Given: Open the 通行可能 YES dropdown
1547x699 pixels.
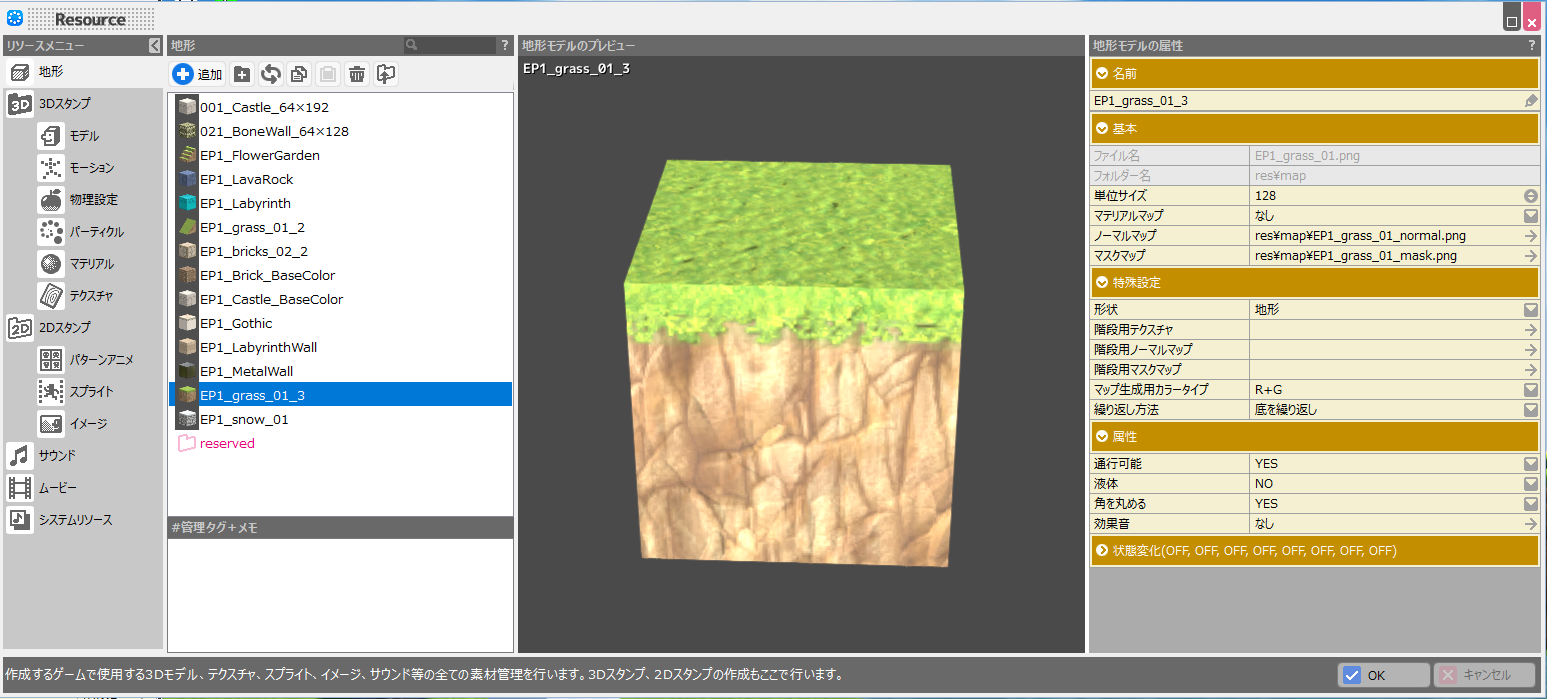Looking at the screenshot, I should coord(1530,464).
